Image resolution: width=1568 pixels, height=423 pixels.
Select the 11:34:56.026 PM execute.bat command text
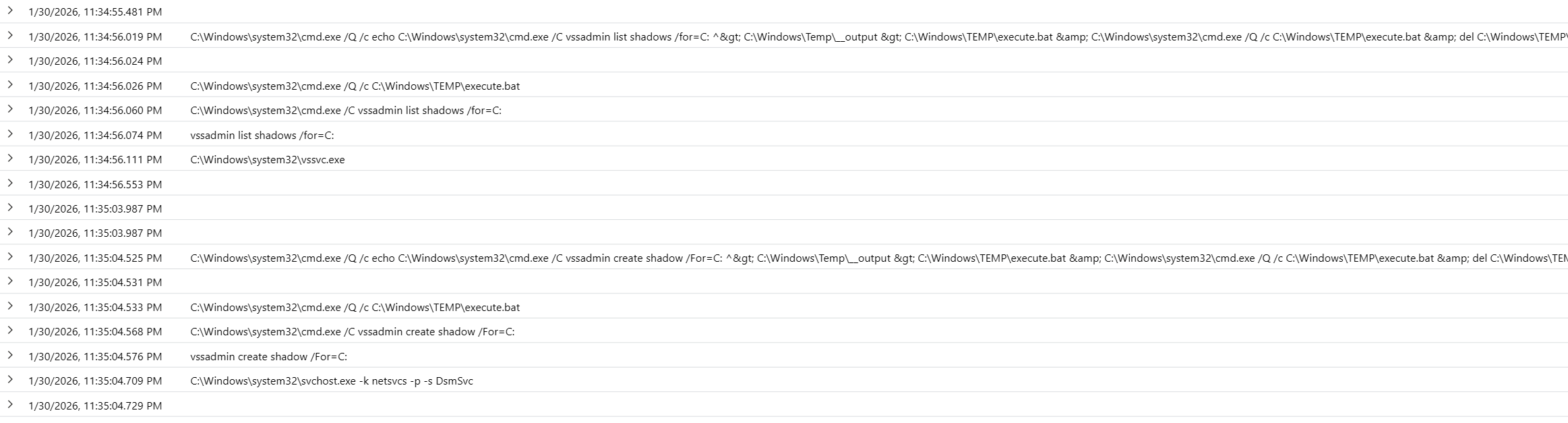tap(355, 86)
